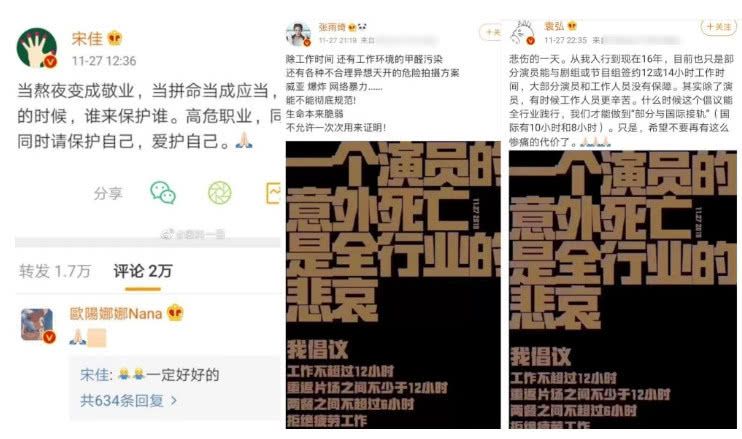
Task: Open 欧阳娜娜Nana username link
Action: pyautogui.click(x=116, y=313)
